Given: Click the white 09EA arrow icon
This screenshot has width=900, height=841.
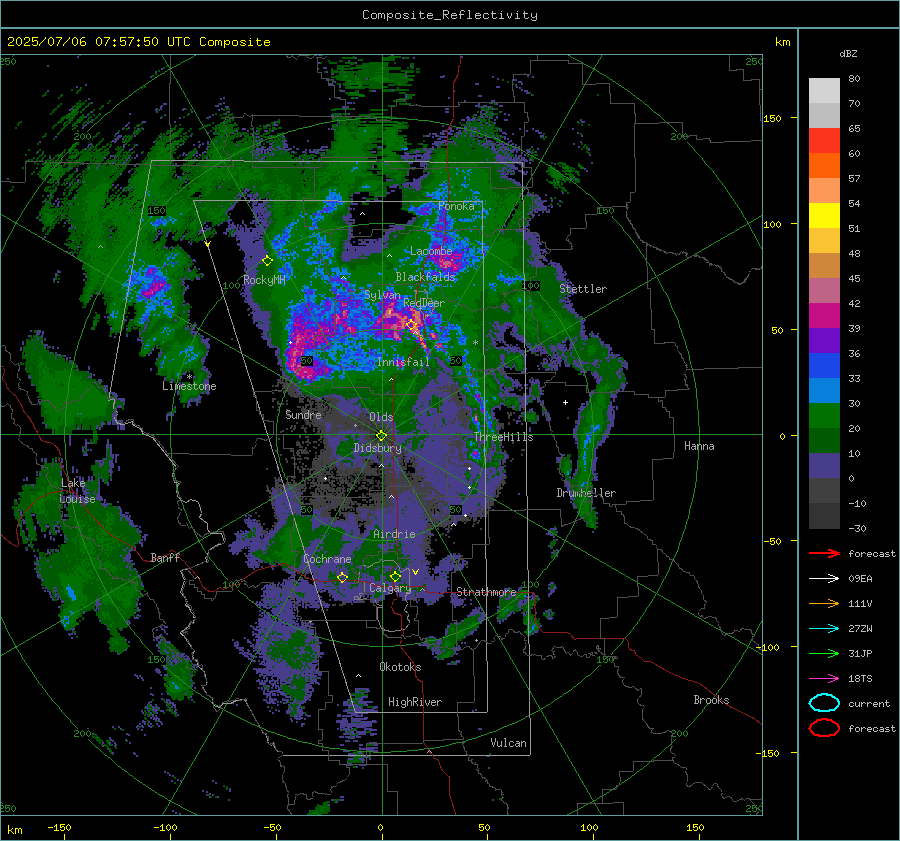Looking at the screenshot, I should pos(824,579).
